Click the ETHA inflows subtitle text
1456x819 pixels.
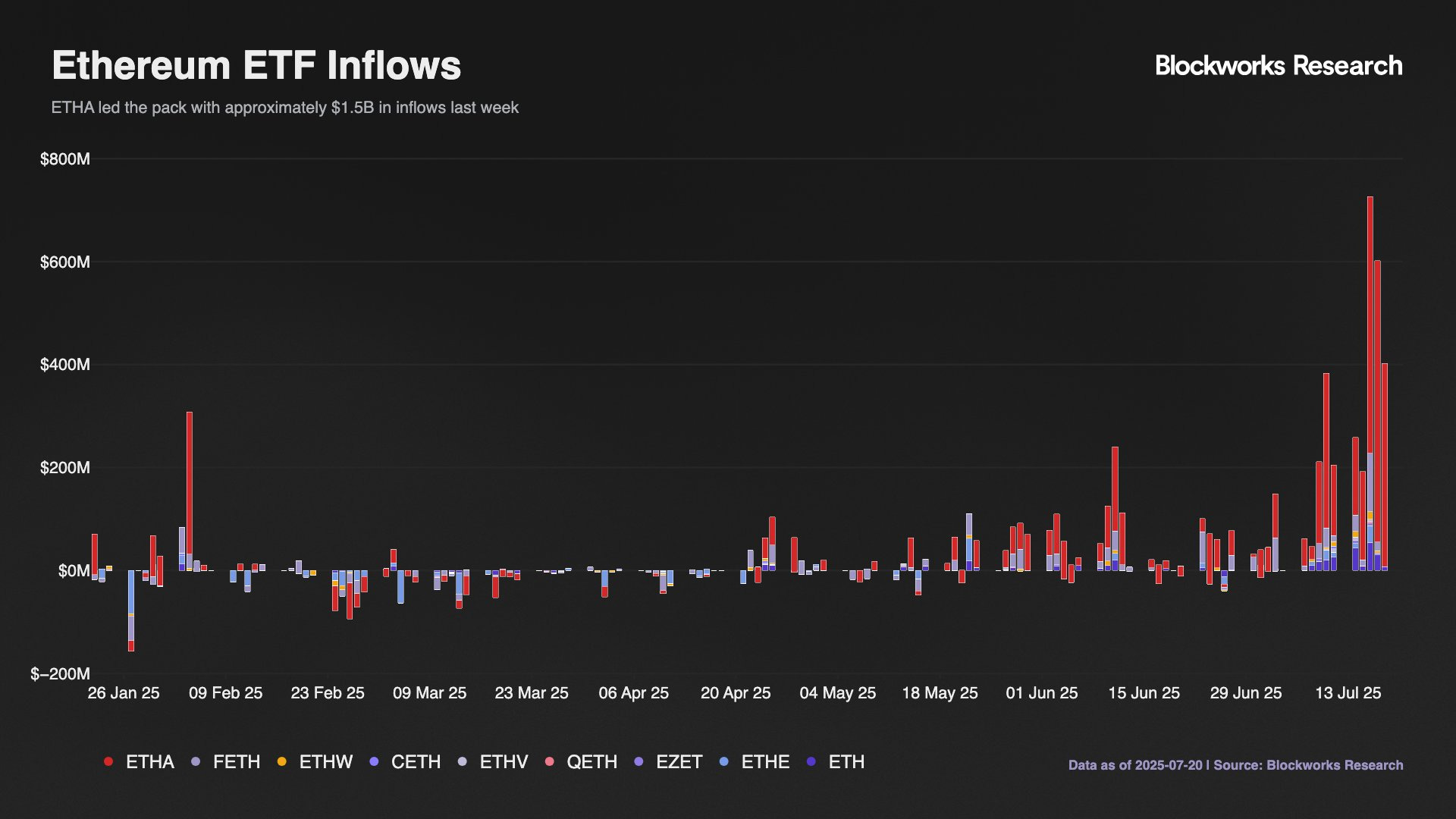click(284, 108)
